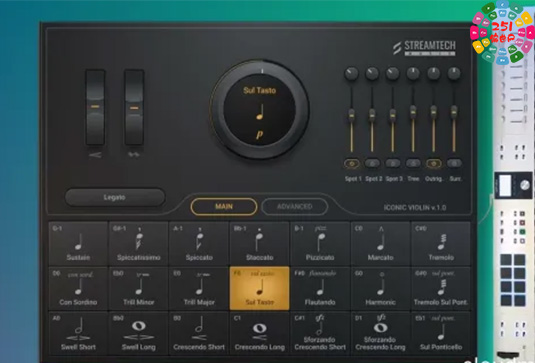Screen dimensions: 535x363
Task: Disable the Outrig. mic power button
Action: [x=434, y=163]
